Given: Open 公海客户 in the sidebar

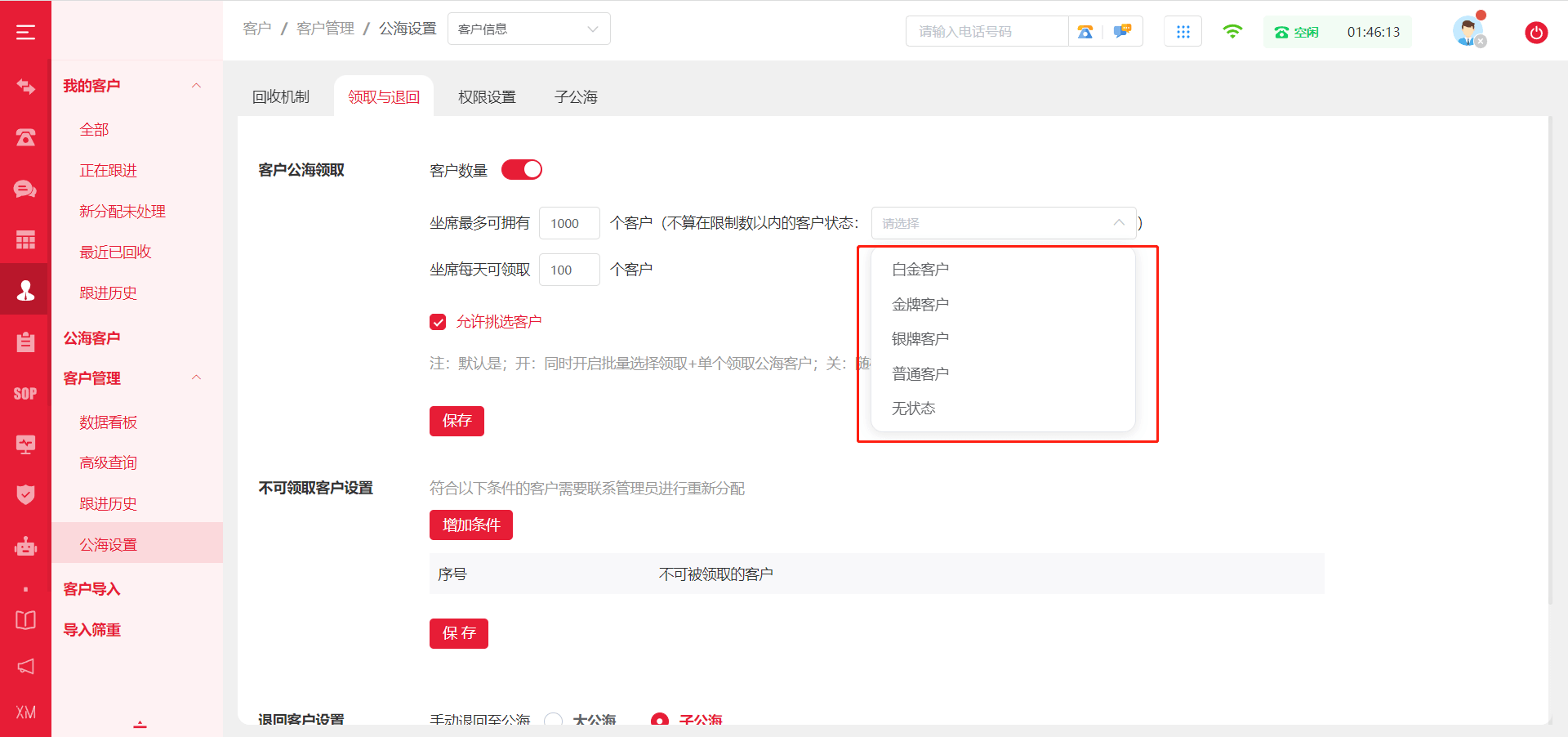Looking at the screenshot, I should coord(91,338).
